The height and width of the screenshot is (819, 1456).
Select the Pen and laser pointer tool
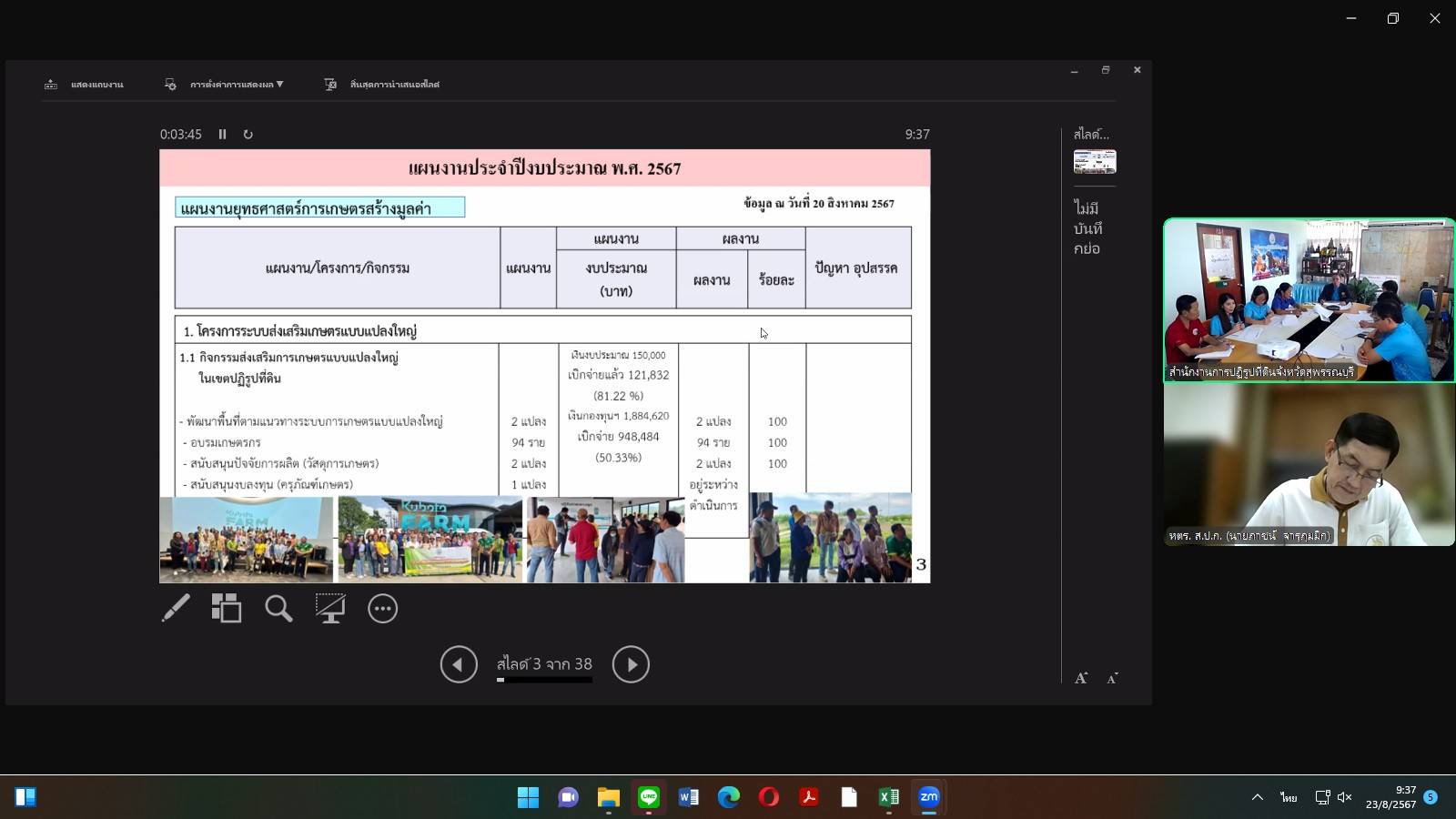click(176, 608)
